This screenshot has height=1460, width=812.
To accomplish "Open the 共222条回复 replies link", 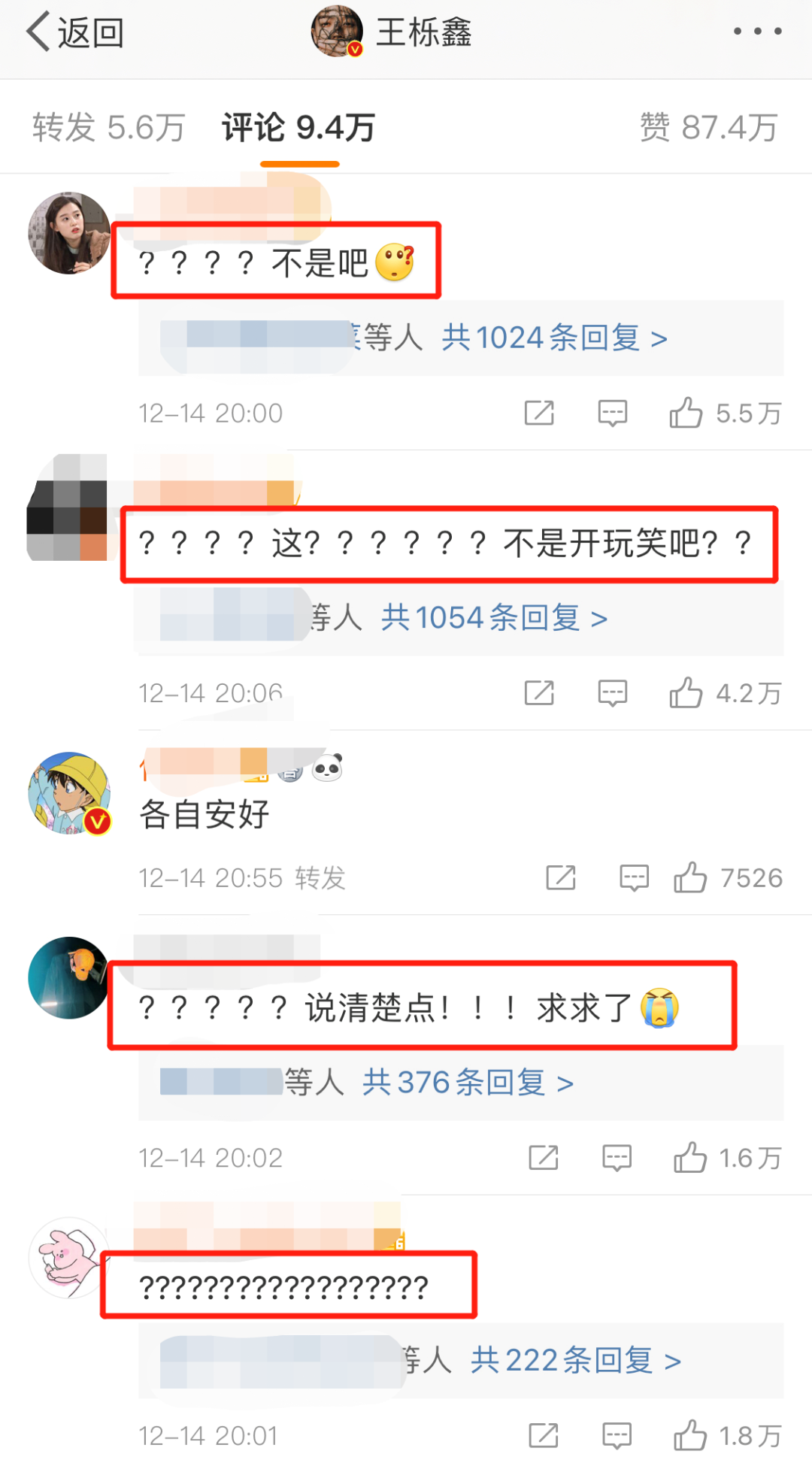I will click(x=576, y=1361).
